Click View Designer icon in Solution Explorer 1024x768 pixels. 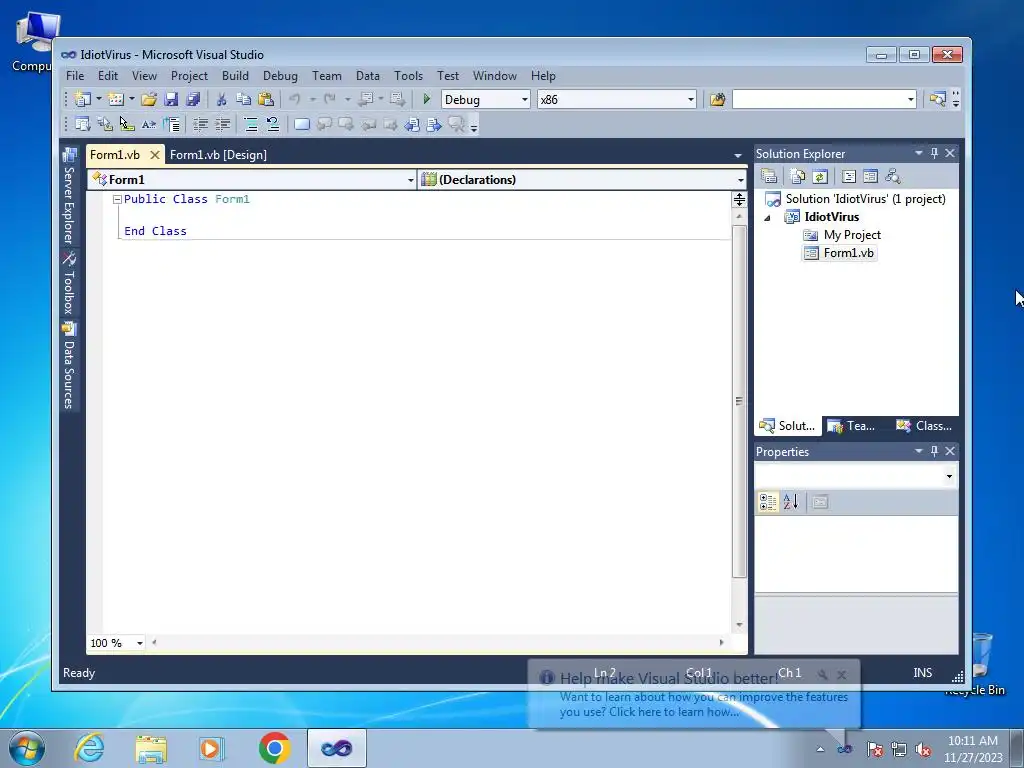(871, 176)
